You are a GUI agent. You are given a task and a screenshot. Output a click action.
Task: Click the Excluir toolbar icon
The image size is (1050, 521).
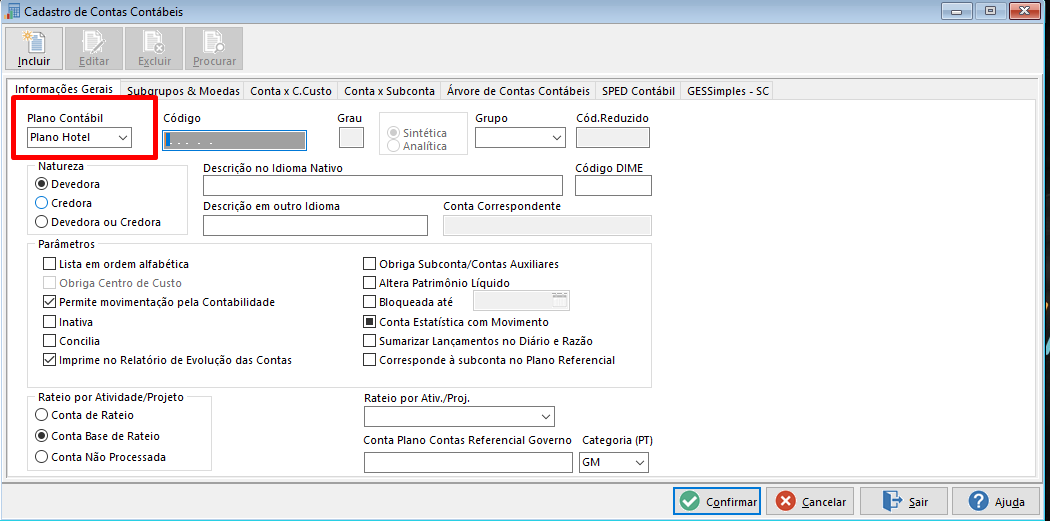tap(154, 48)
